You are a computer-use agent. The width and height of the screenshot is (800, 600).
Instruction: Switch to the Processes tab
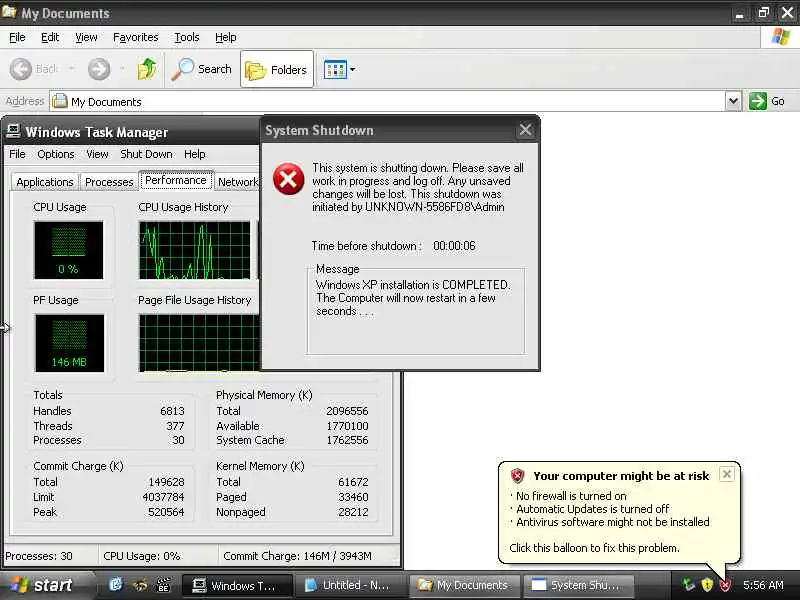pos(109,182)
